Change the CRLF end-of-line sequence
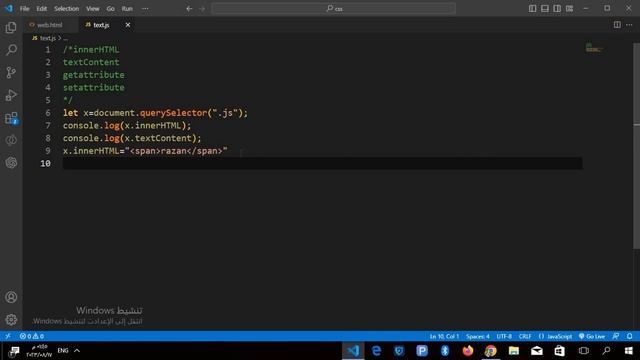The height and width of the screenshot is (360, 640). point(525,336)
